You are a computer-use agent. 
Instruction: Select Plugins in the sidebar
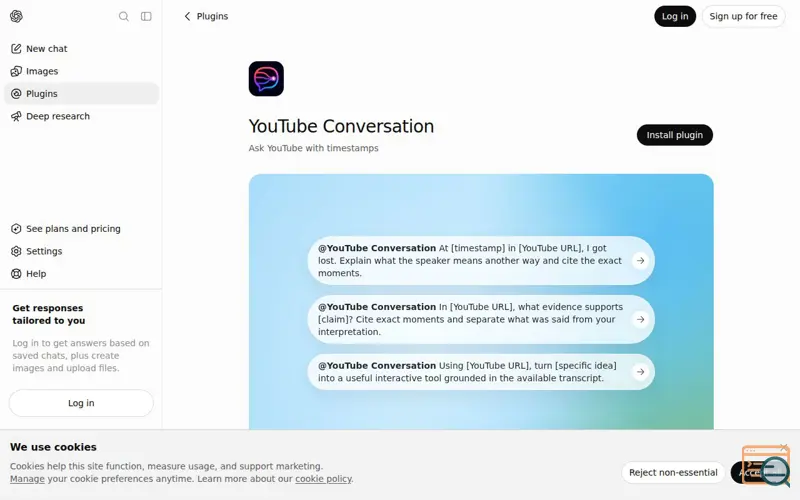tap(82, 93)
